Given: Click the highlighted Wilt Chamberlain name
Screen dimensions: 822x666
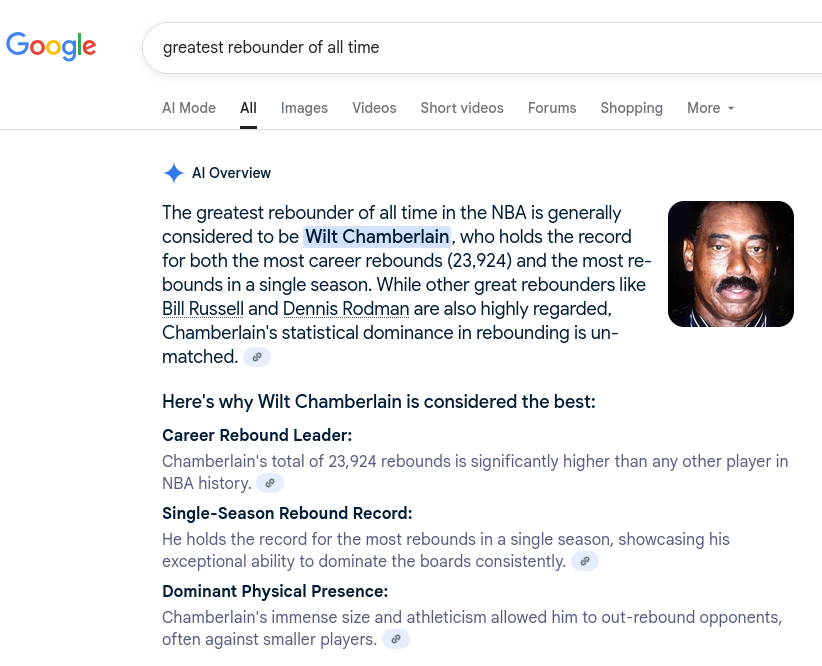Looking at the screenshot, I should 377,237.
